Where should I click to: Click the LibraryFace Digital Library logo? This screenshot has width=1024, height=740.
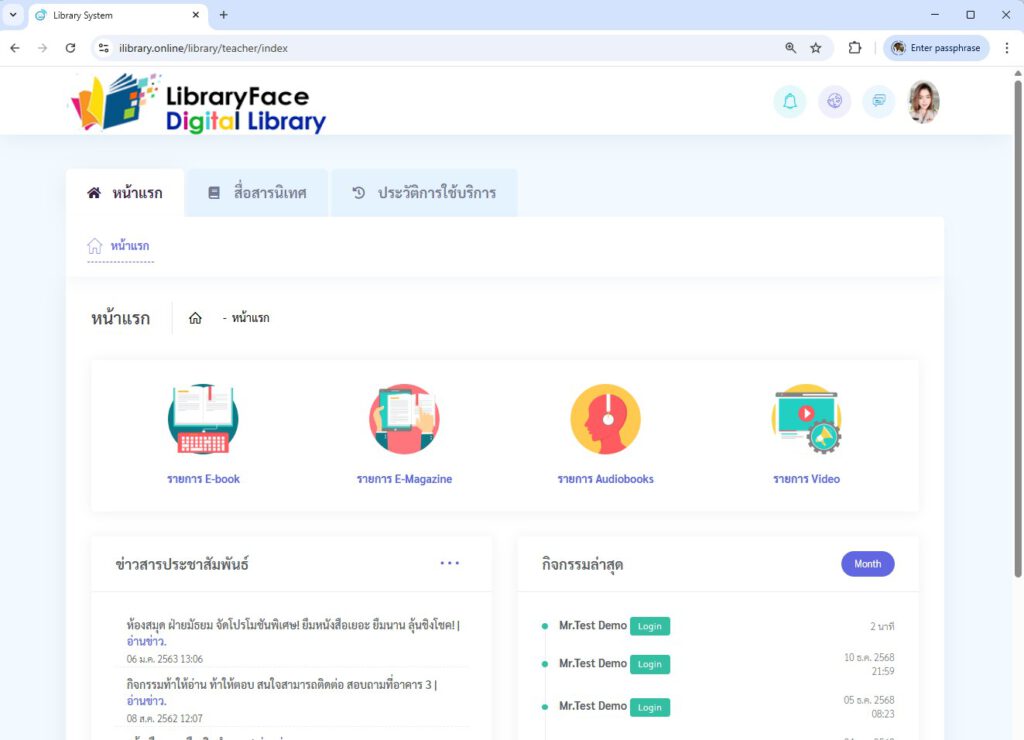point(198,103)
